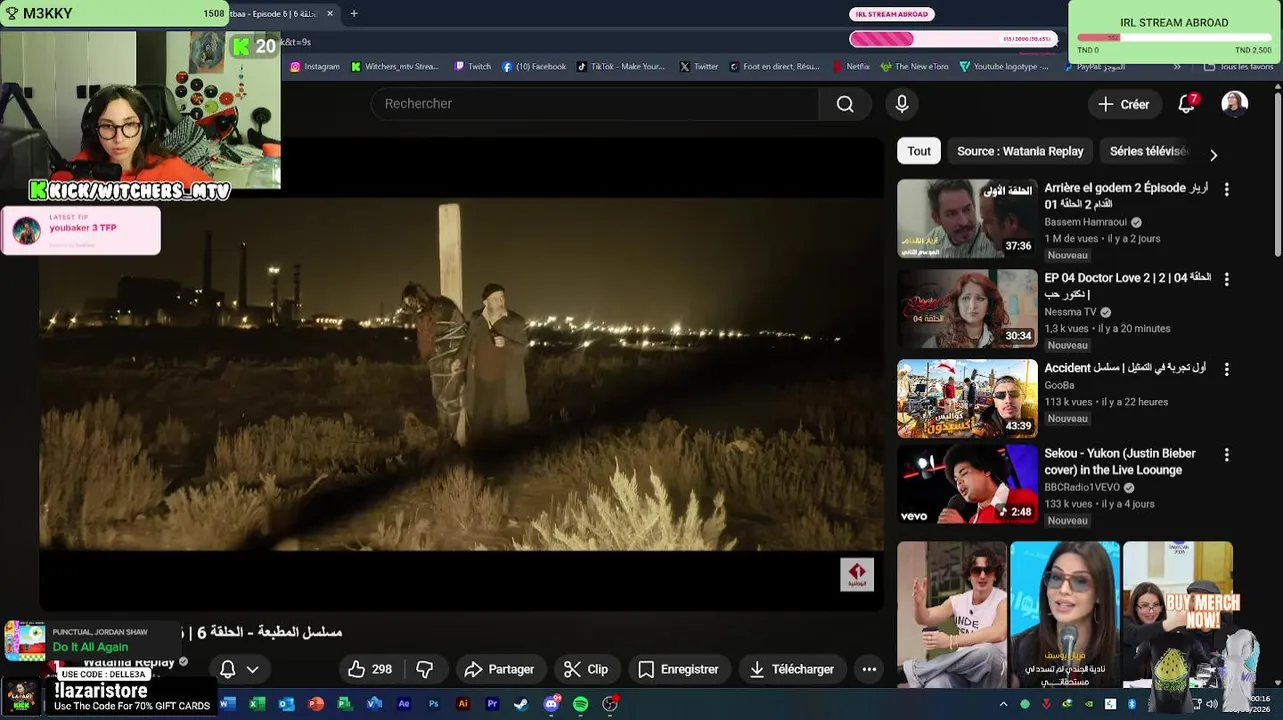
Task: Open The New eToro bookmark
Action: click(x=914, y=67)
